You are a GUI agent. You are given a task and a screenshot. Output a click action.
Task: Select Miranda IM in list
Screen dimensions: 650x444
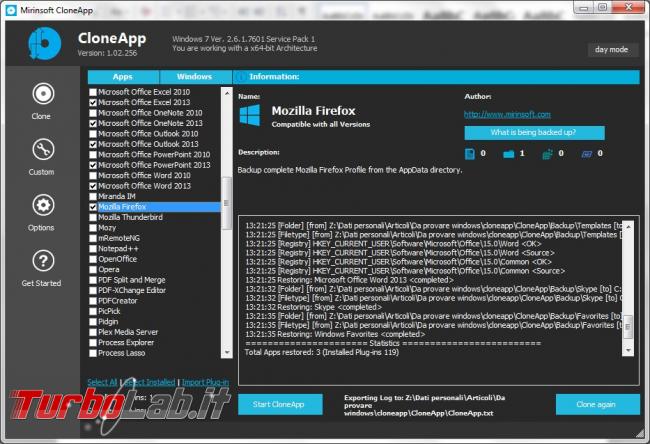[x=117, y=197]
